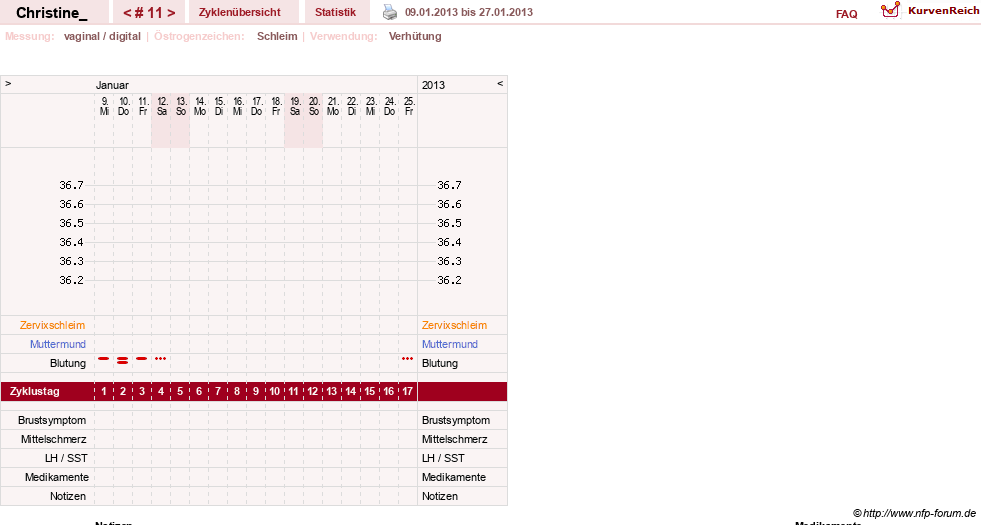Click the date column '20. So'
This screenshot has width=981, height=525.
313,106
